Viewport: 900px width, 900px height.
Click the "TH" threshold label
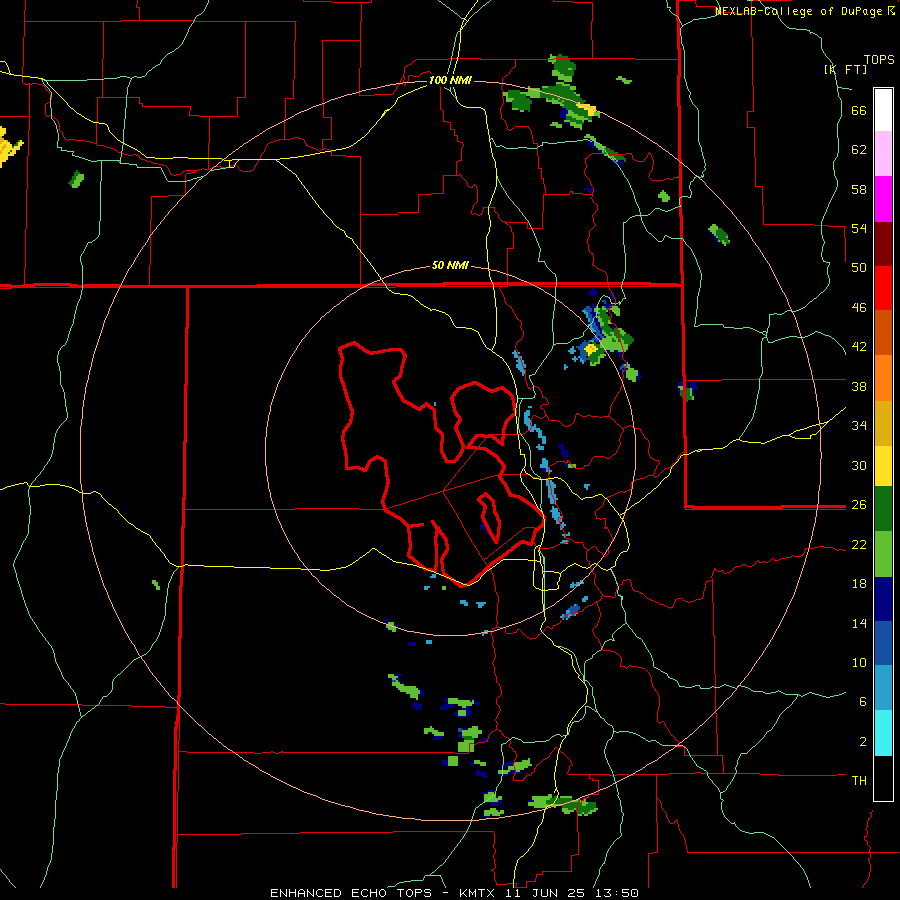859,781
